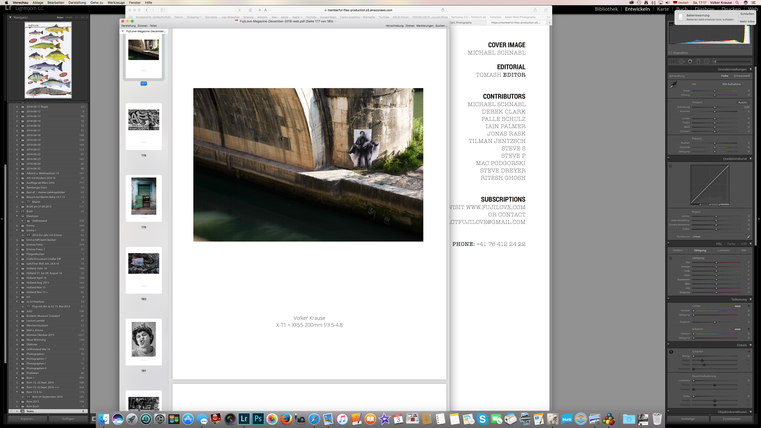Click the Temp slider
Screen dimensions: 761x428
(714, 91)
